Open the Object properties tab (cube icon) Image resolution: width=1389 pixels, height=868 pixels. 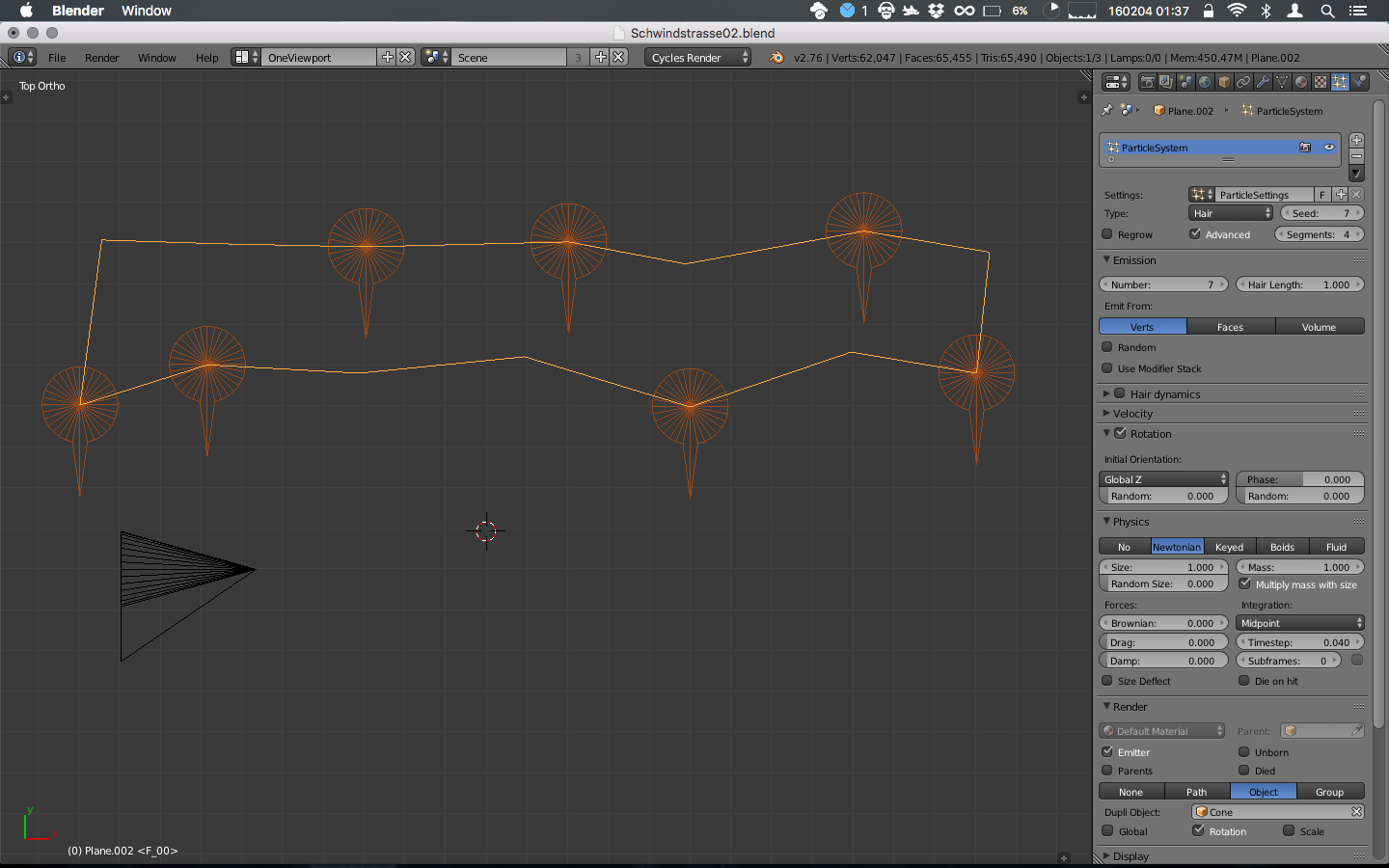point(1224,82)
